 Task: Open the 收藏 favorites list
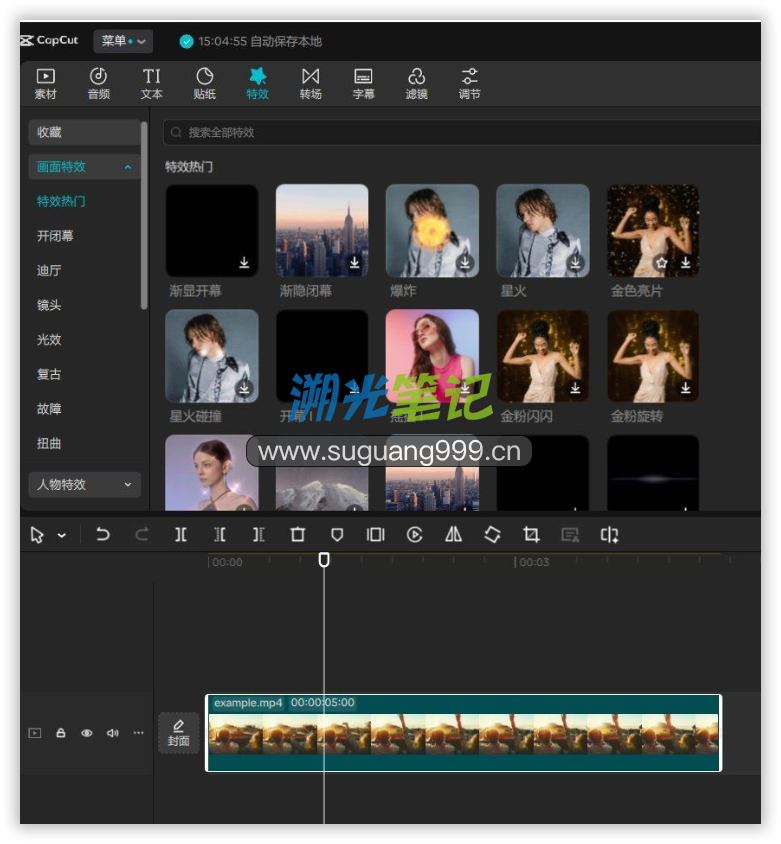[84, 132]
